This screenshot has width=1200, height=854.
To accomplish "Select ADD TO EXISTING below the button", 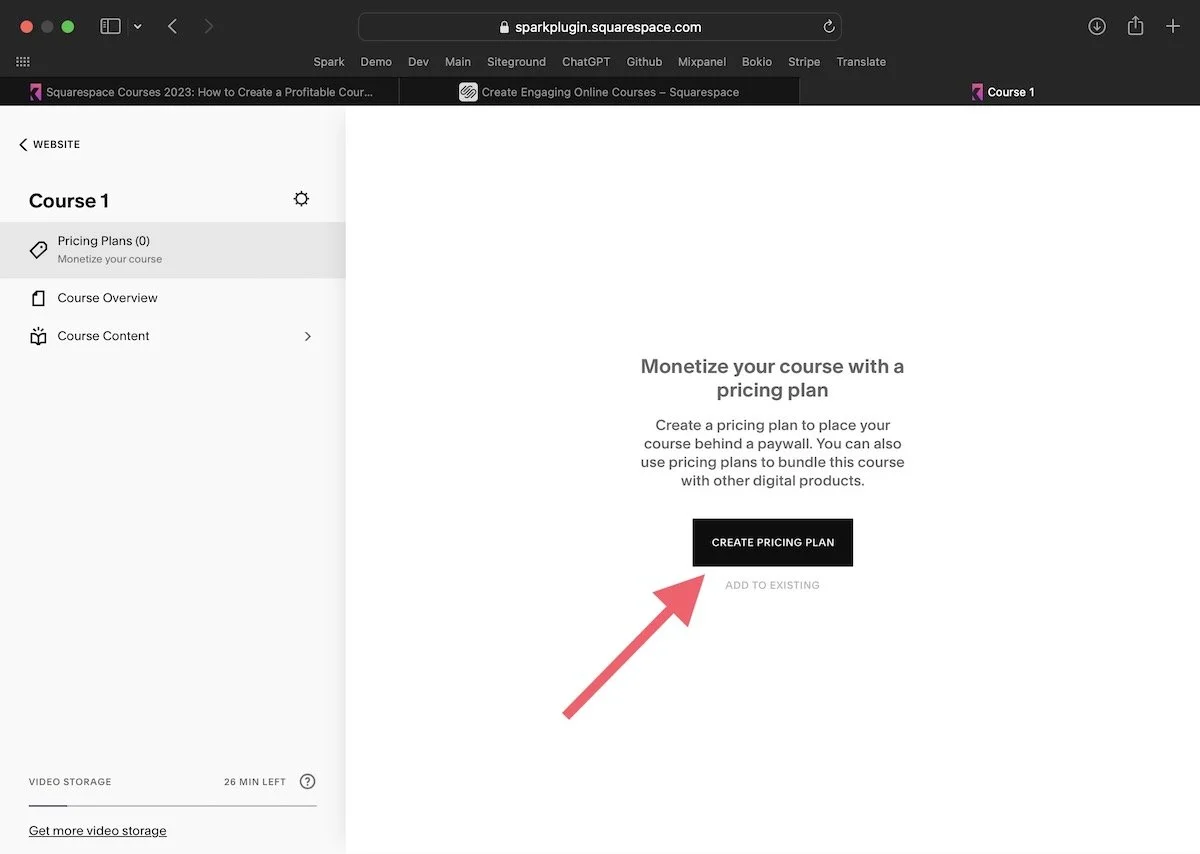I will (x=772, y=585).
